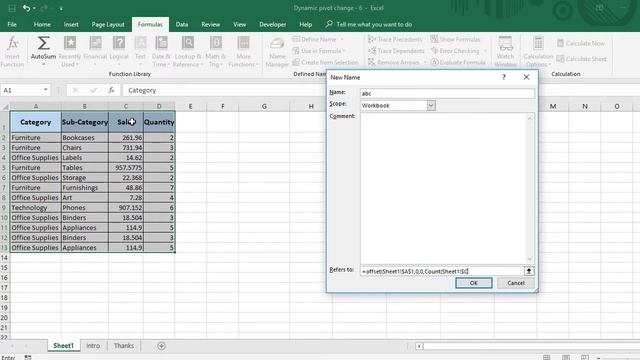Open the Name Manager icon
The width and height of the screenshot is (640, 360).
pos(277,43)
